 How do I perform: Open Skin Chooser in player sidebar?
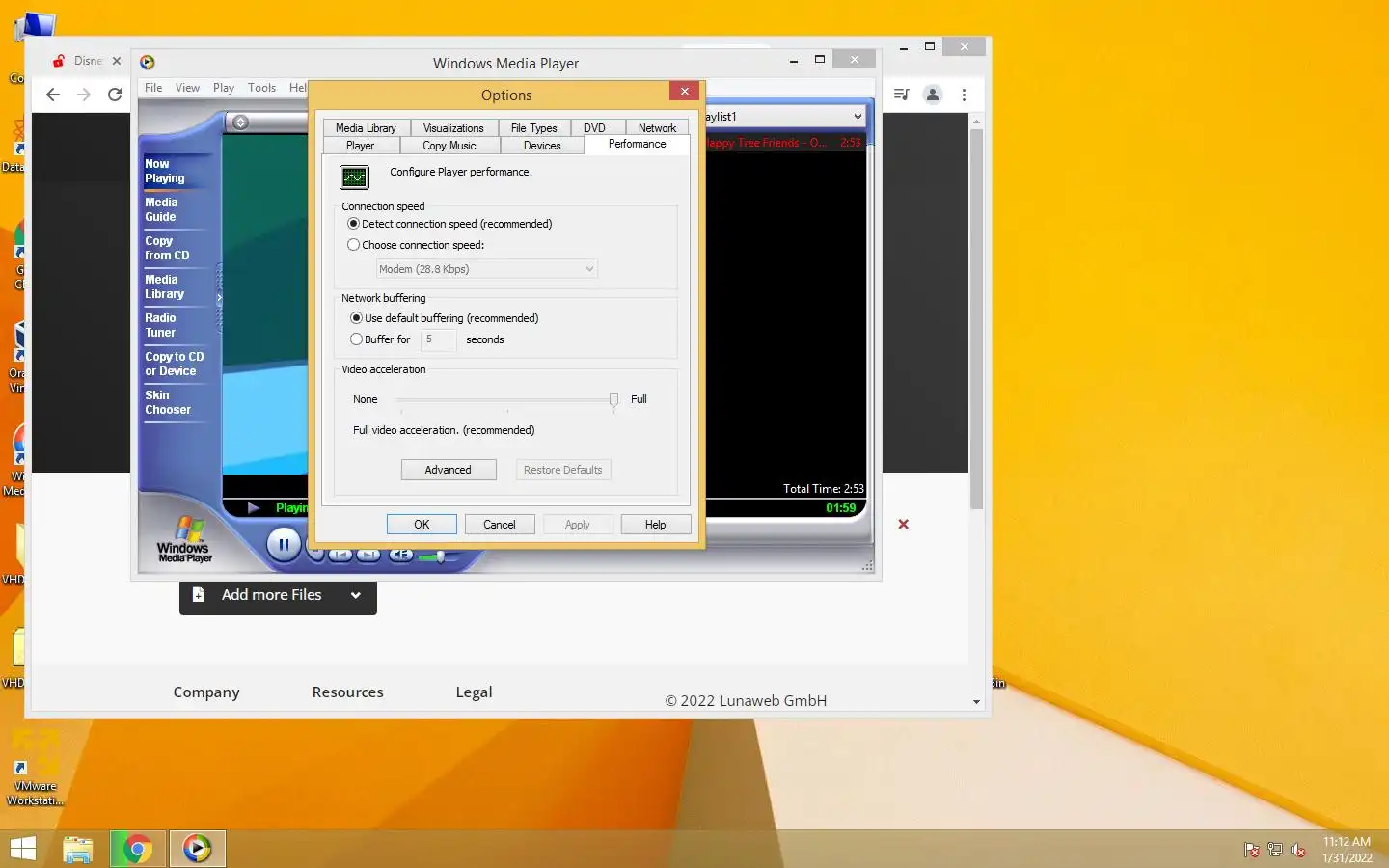168,402
